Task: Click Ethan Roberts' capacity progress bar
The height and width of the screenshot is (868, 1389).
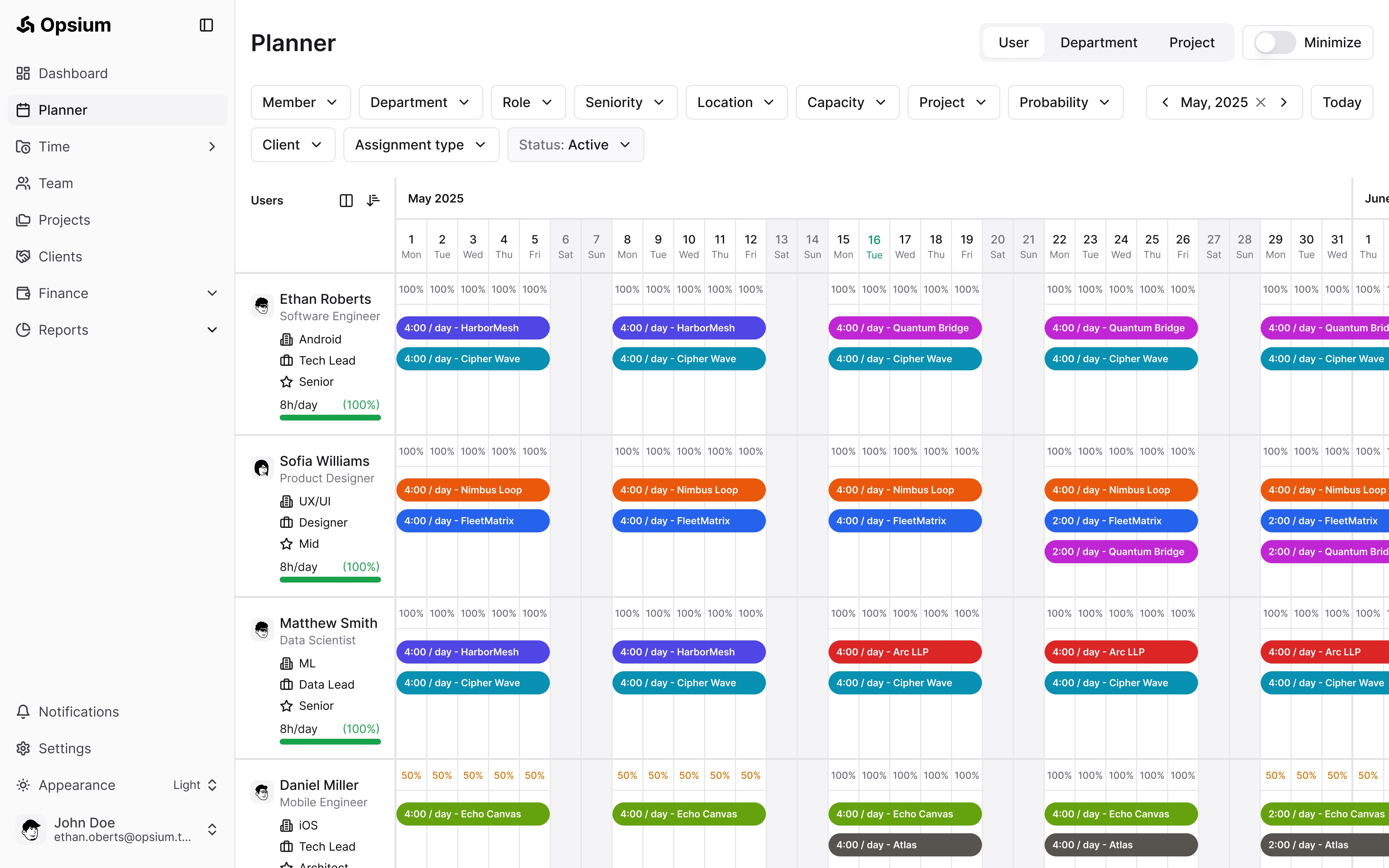Action: click(x=330, y=417)
